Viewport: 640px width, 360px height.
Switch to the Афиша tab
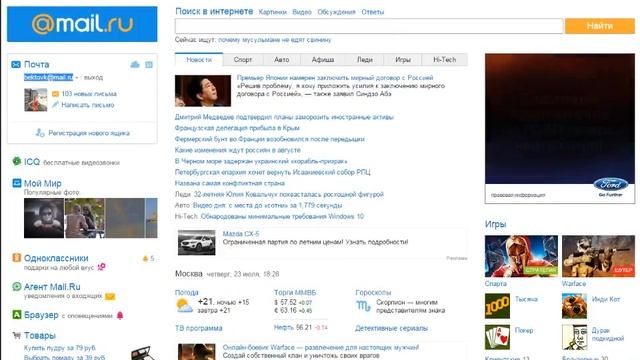pyautogui.click(x=323, y=60)
